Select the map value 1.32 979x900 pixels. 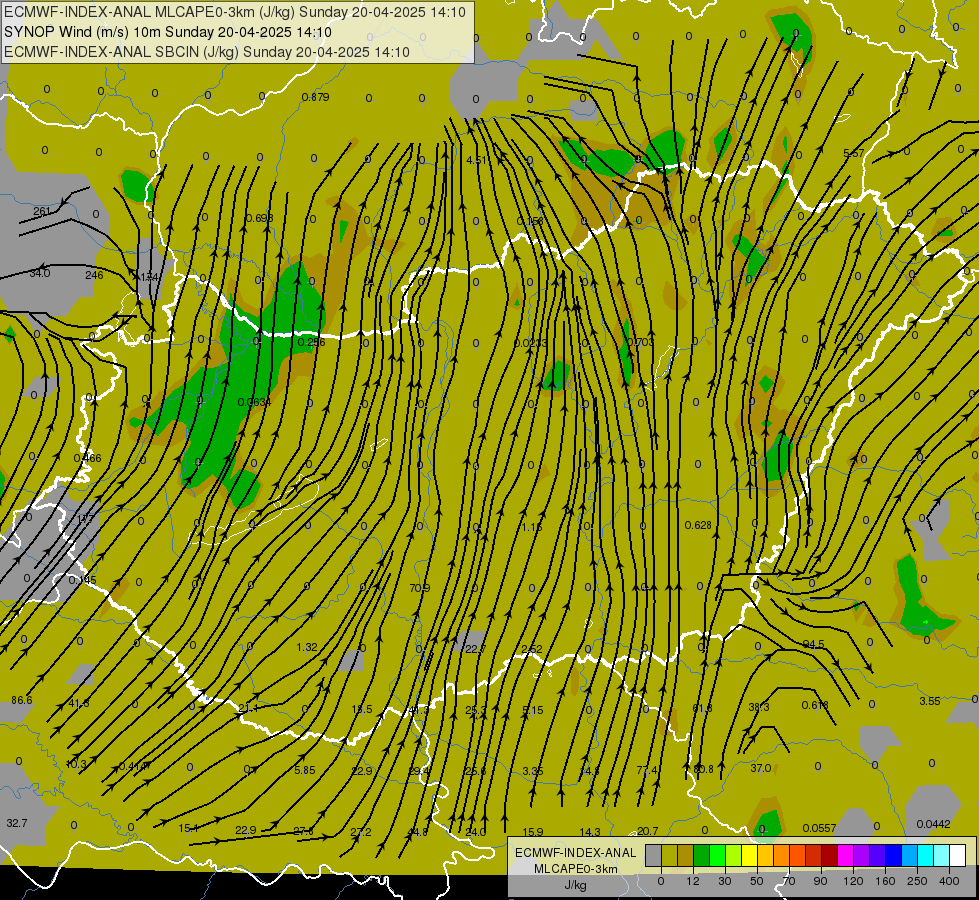pos(307,647)
